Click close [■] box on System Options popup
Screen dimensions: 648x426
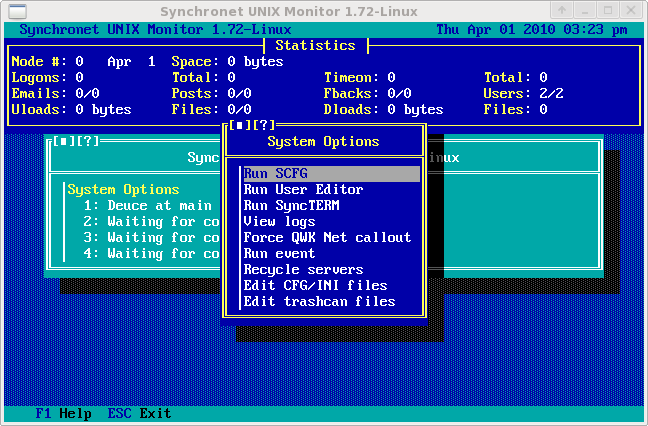pyautogui.click(x=239, y=125)
